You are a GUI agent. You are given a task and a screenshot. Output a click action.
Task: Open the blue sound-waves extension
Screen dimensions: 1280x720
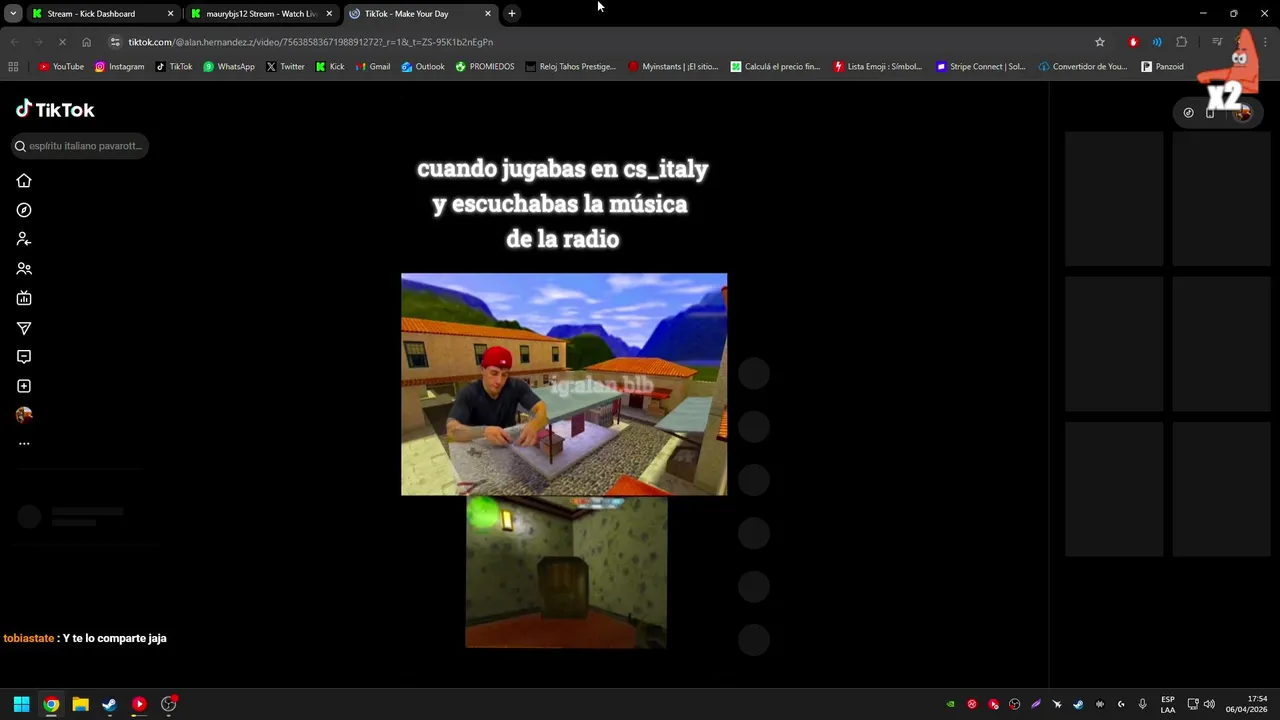click(1157, 42)
